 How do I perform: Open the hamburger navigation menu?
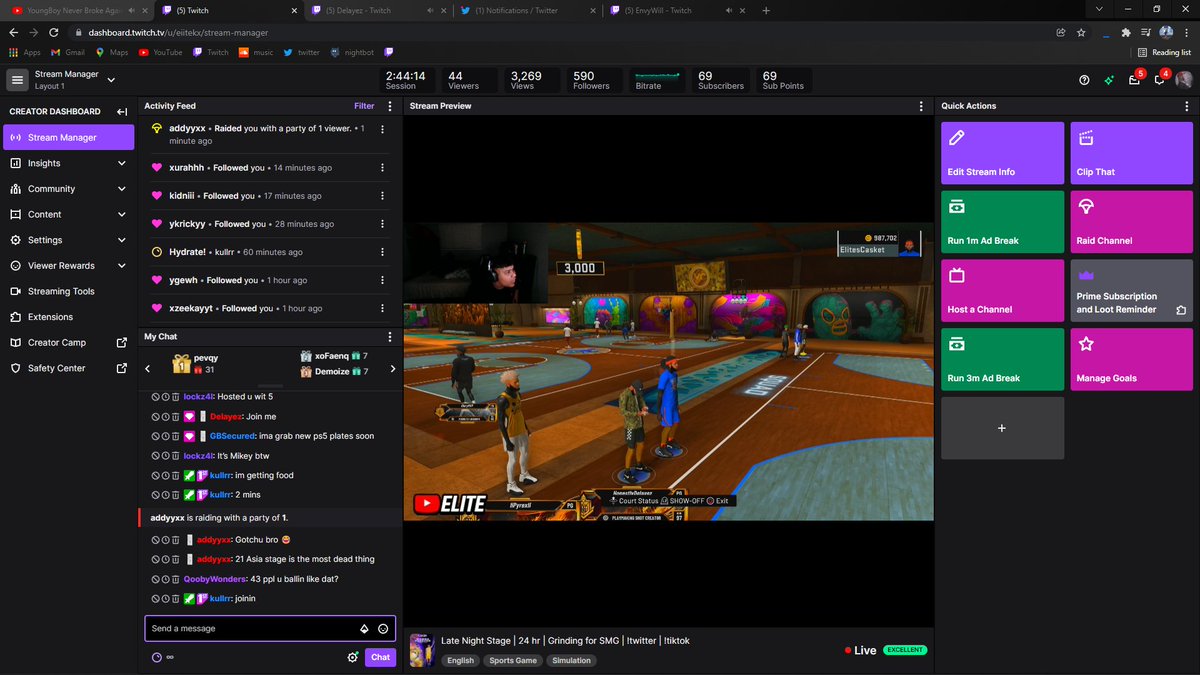pyautogui.click(x=17, y=80)
